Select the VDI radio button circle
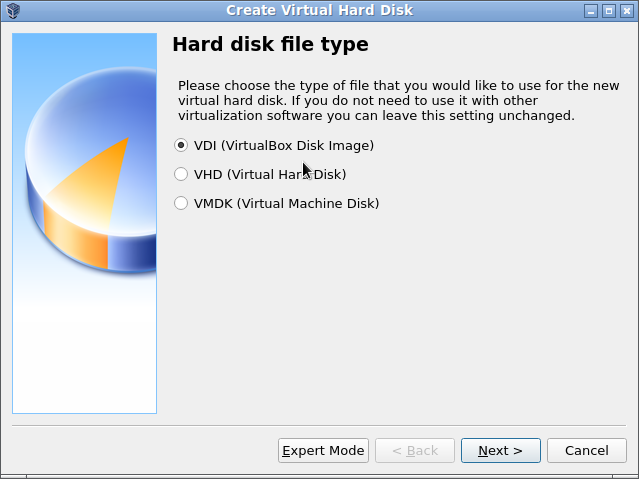This screenshot has width=639, height=479. tap(181, 145)
